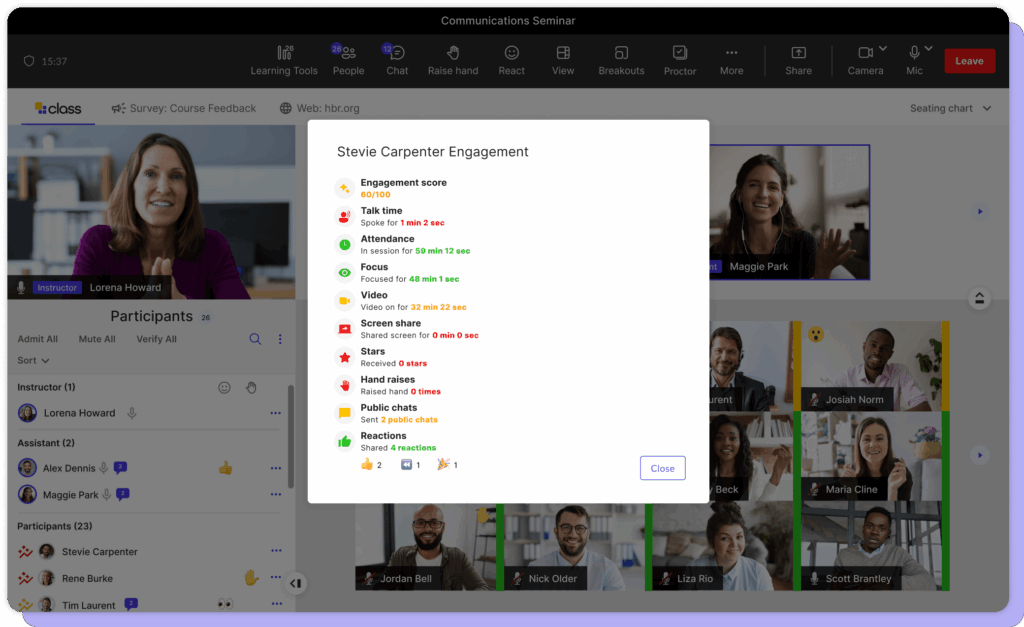
Task: Open the Proctor view
Action: [680, 60]
